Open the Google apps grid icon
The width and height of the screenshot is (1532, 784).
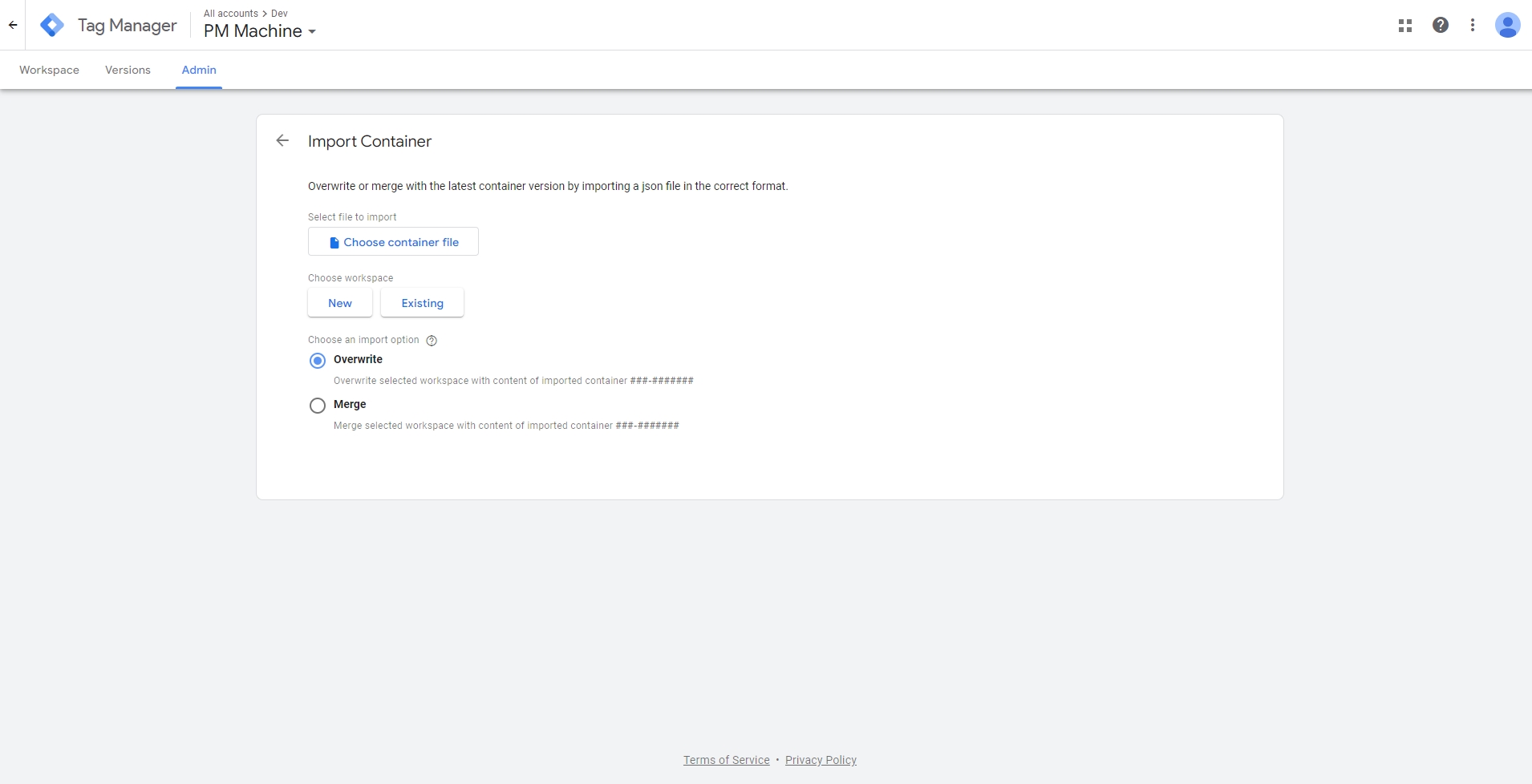tap(1404, 26)
